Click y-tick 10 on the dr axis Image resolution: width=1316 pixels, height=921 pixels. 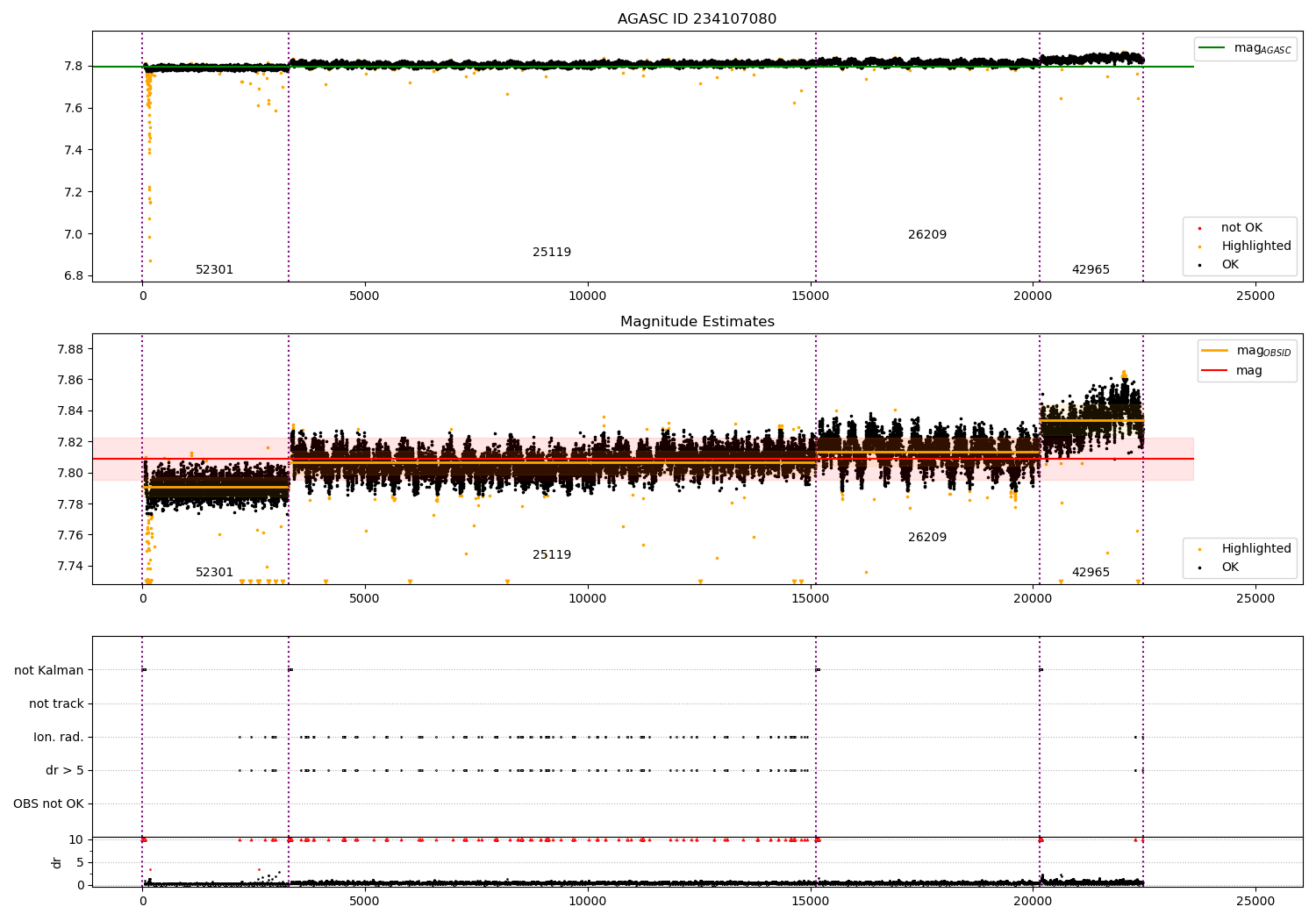click(x=76, y=840)
